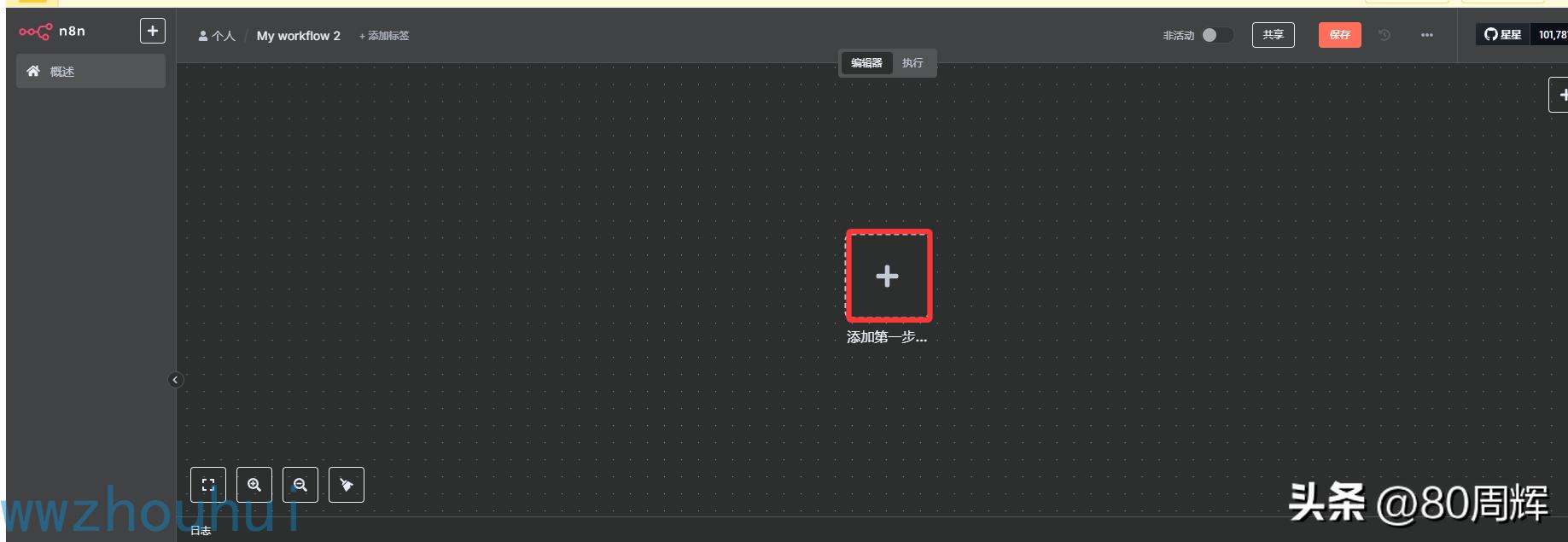The height and width of the screenshot is (542, 1568).
Task: Save the workflow with 保存
Action: point(1339,35)
